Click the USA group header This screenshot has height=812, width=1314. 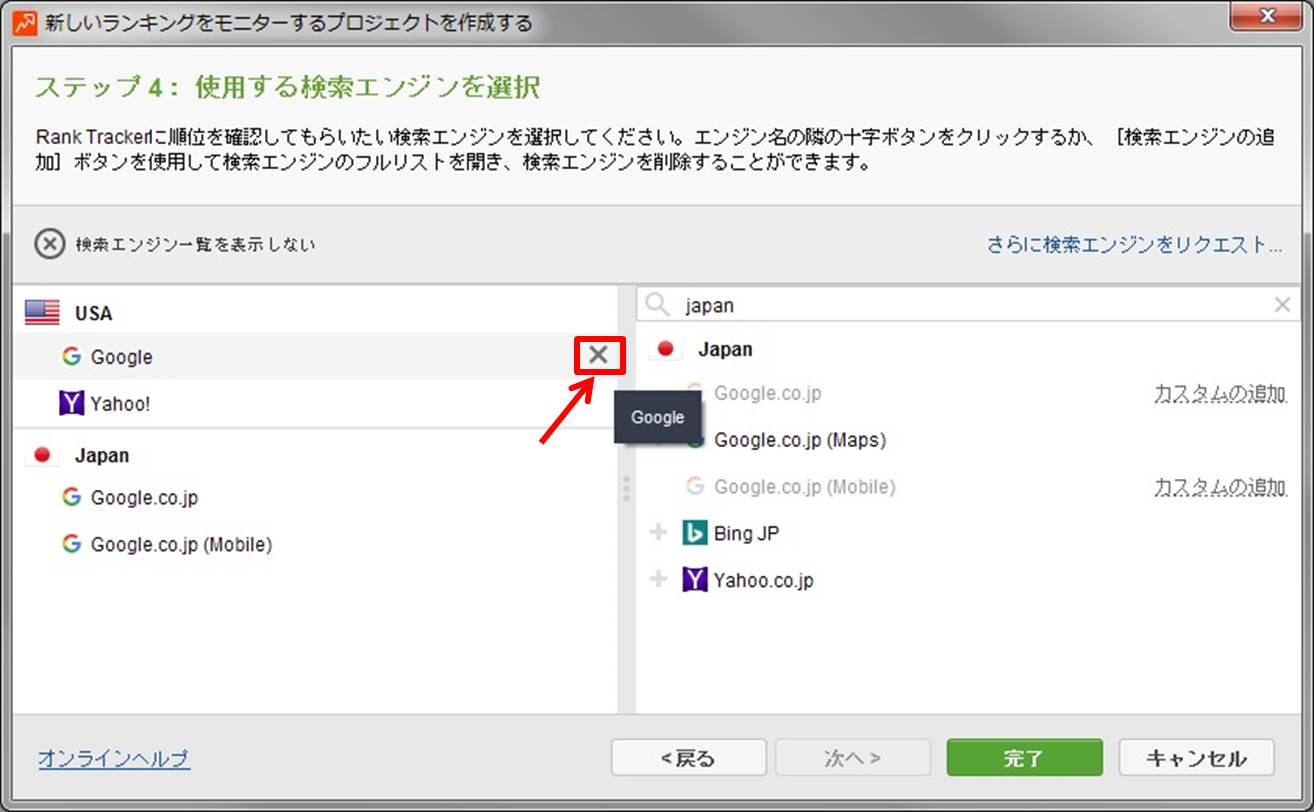coord(93,313)
